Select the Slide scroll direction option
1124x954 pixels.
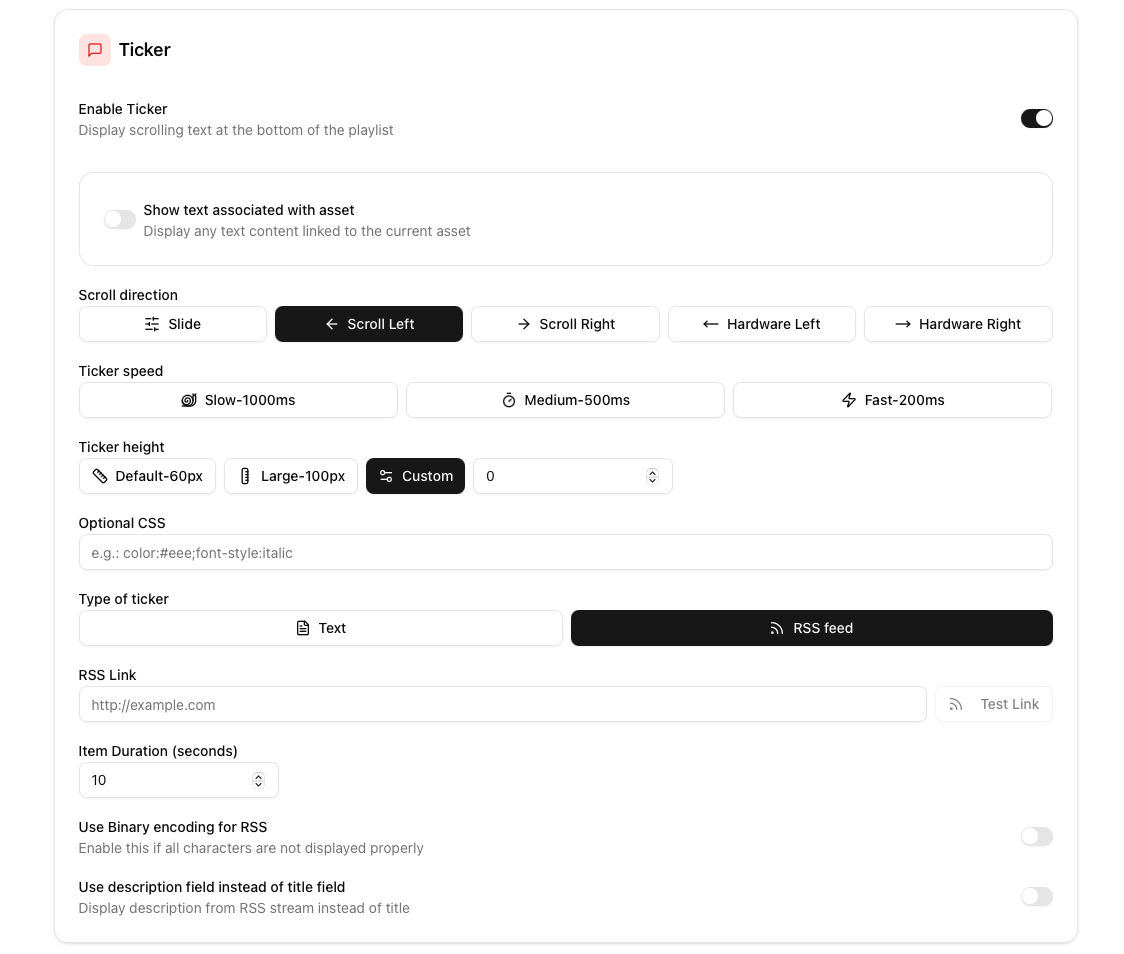173,324
